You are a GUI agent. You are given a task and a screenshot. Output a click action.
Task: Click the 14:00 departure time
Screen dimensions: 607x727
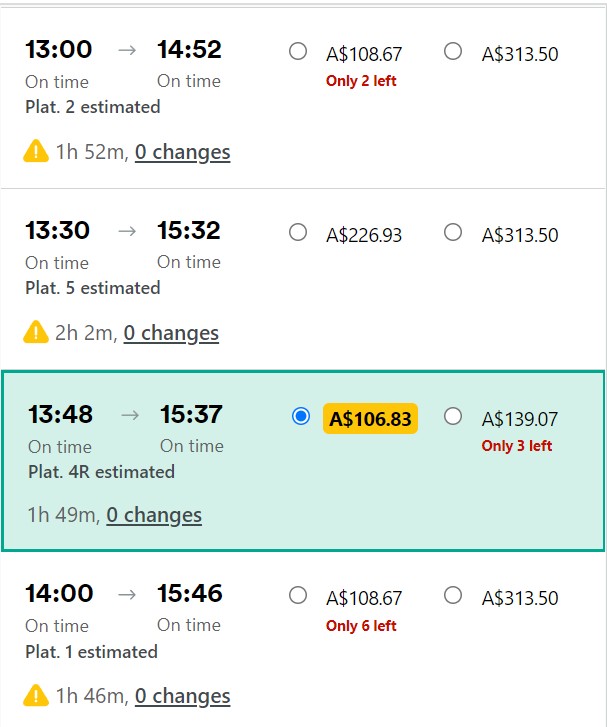tap(59, 593)
